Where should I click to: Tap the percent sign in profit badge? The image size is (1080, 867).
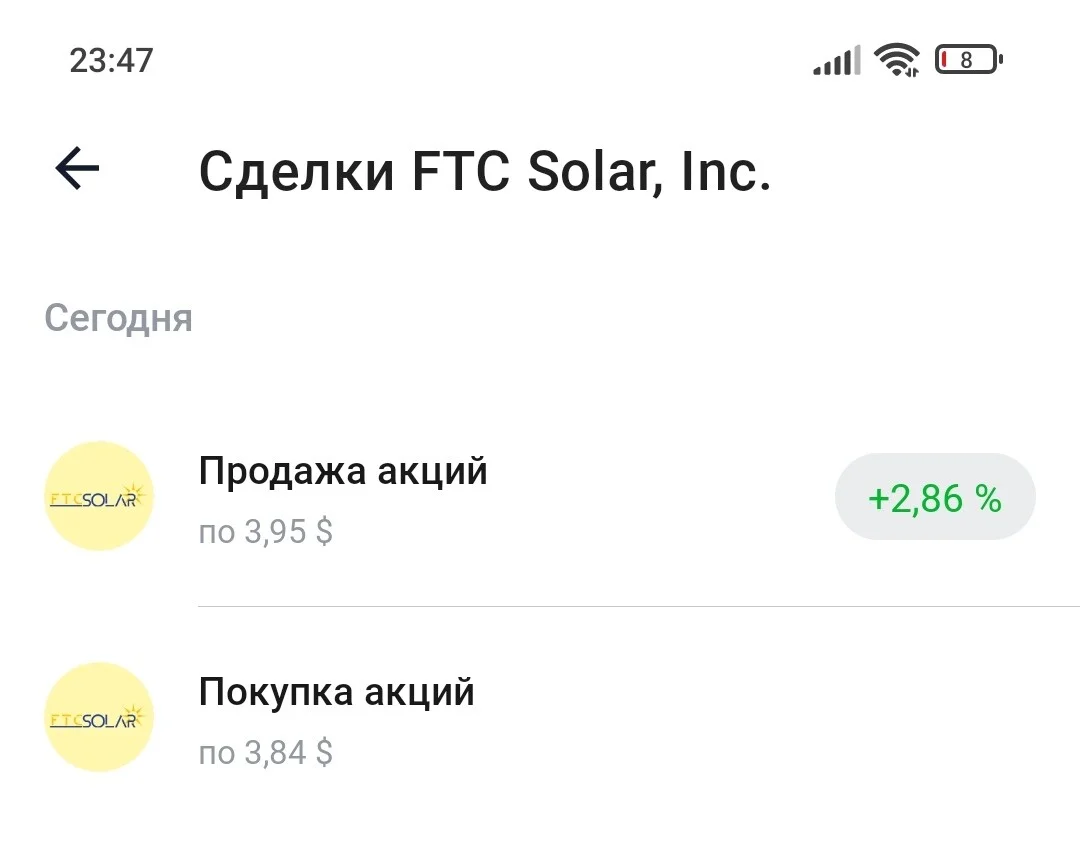point(988,499)
